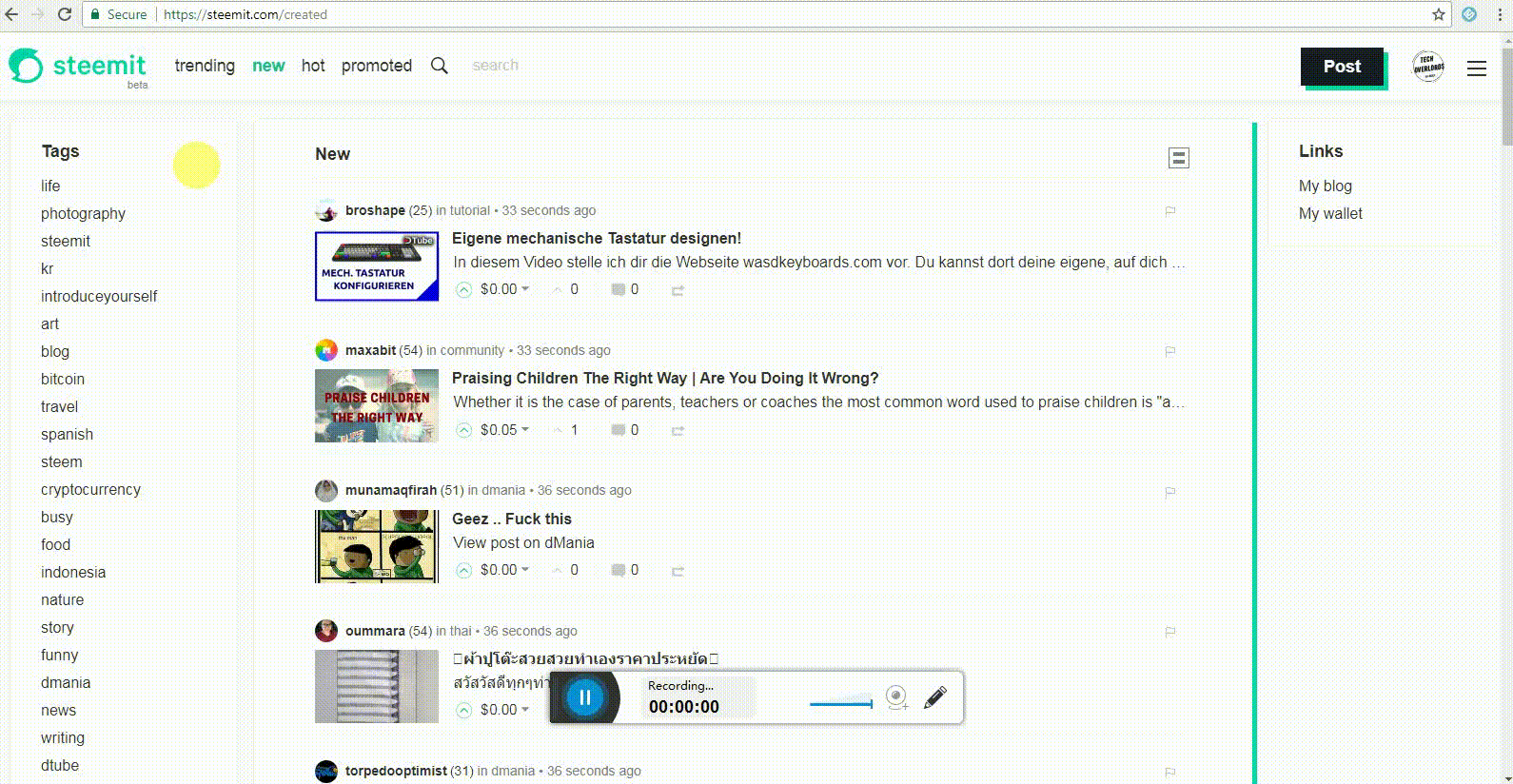Expand payout dropdown on munamaqfirah post
This screenshot has width=1513, height=784.
pos(505,570)
